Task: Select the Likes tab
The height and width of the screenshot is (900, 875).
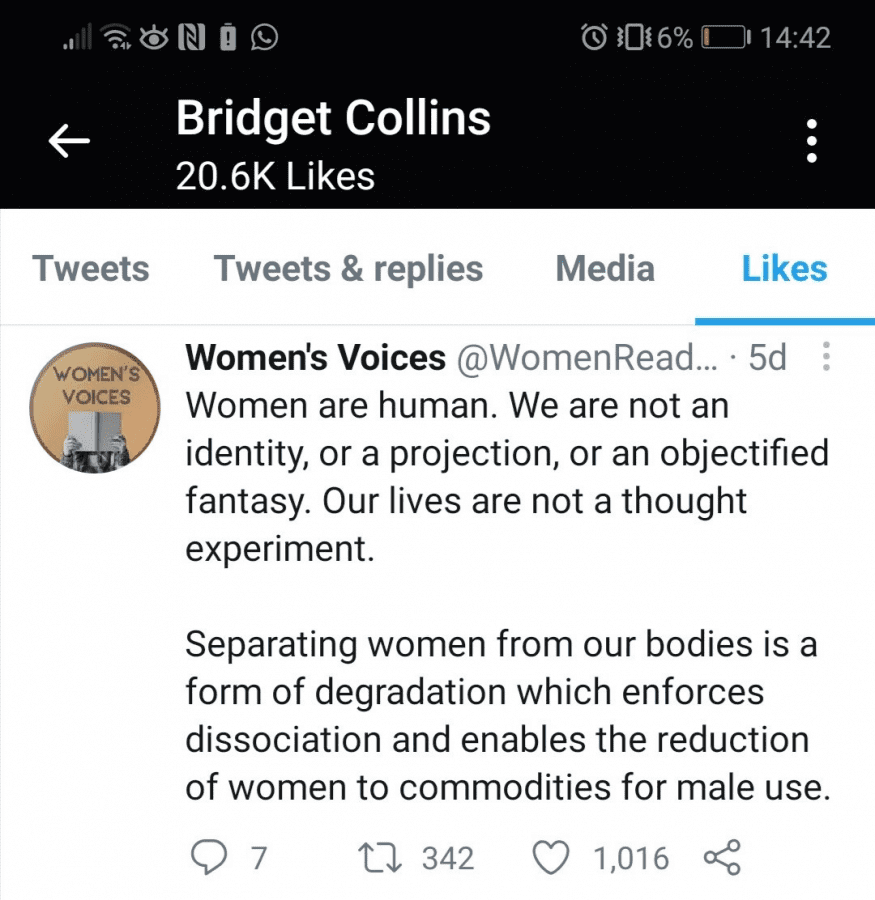Action: [784, 269]
